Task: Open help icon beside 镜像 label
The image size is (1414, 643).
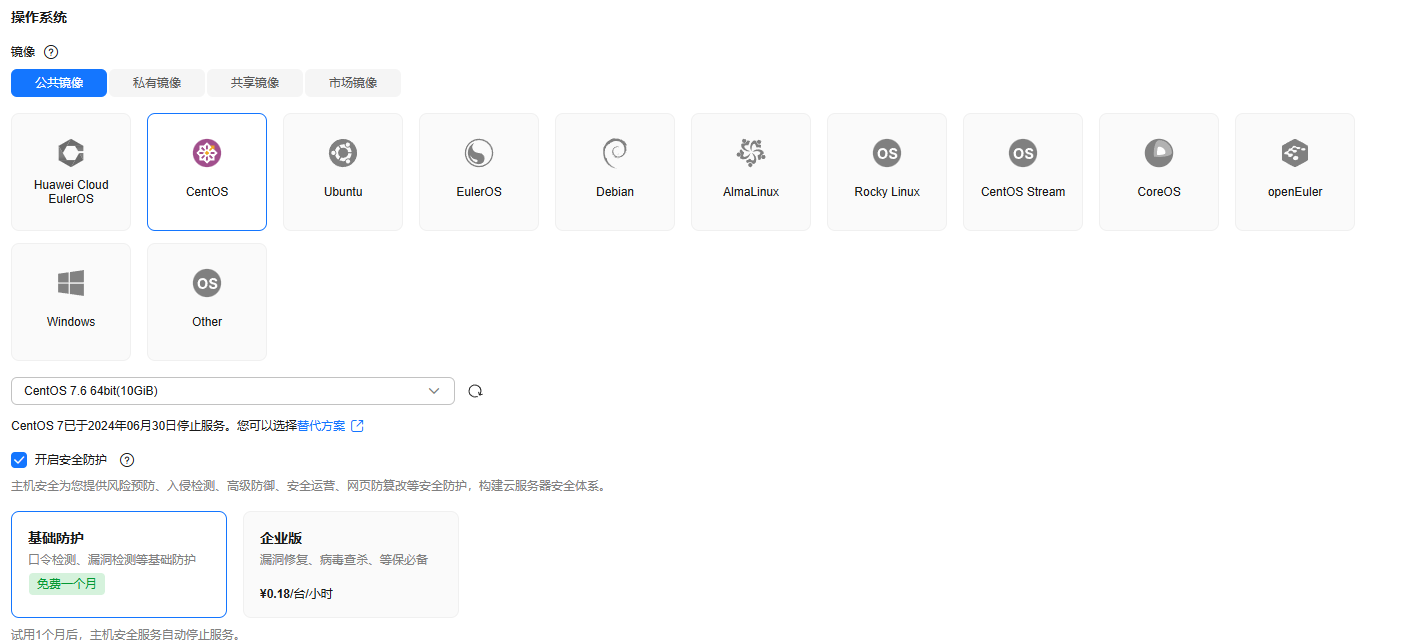Action: (51, 52)
